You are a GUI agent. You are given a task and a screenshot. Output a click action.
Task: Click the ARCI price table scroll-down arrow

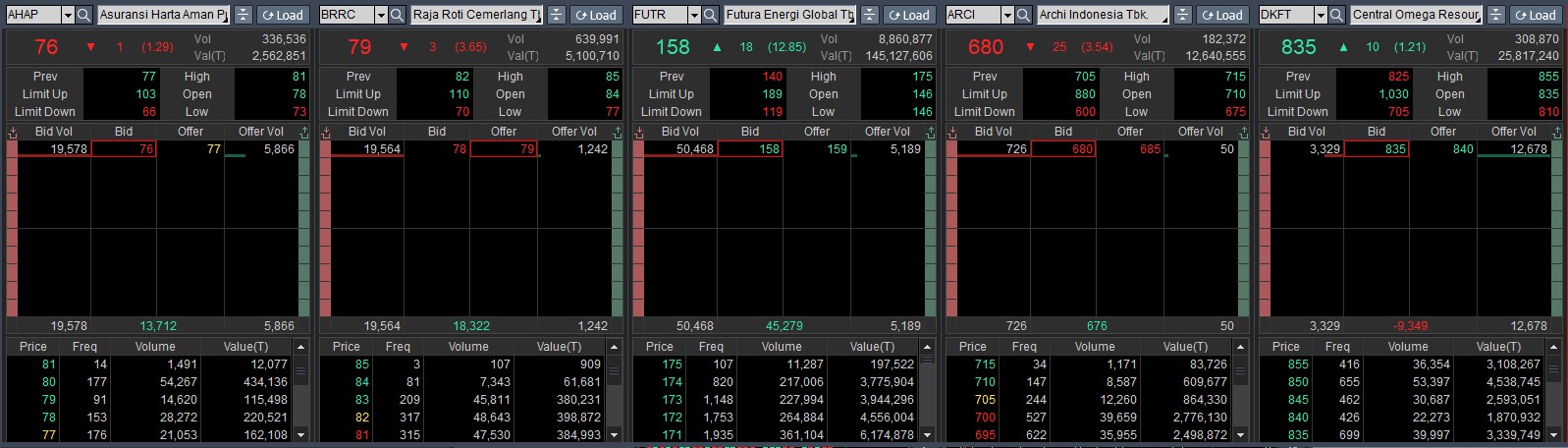[x=1241, y=434]
